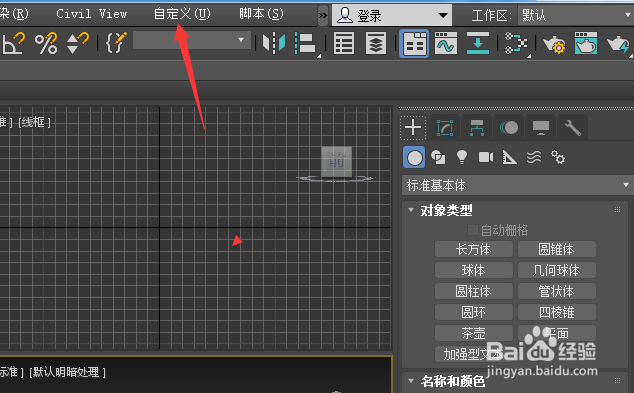
Task: Create a 管状体 object
Action: click(x=556, y=291)
